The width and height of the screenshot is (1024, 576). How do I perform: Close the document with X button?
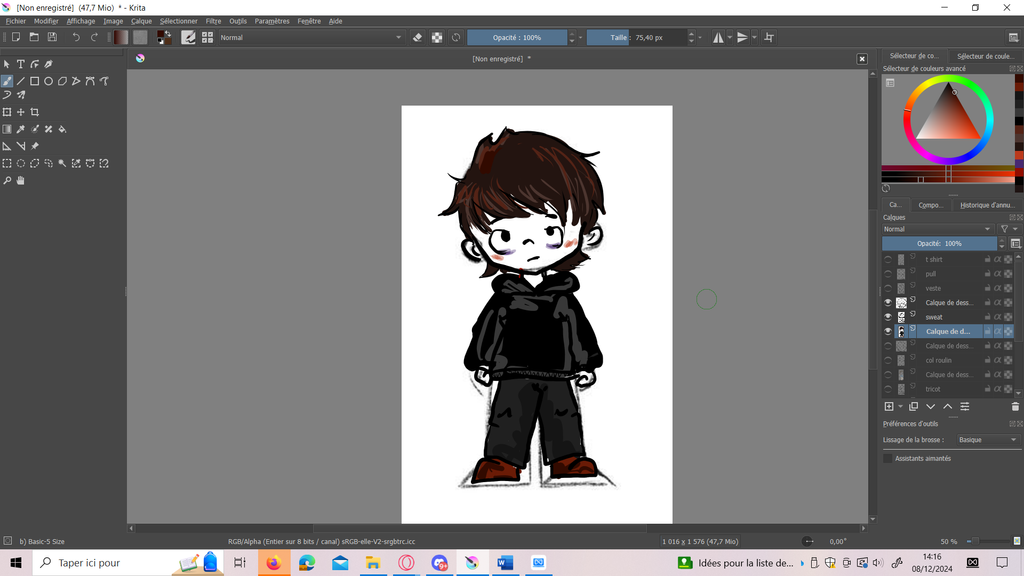tap(862, 59)
